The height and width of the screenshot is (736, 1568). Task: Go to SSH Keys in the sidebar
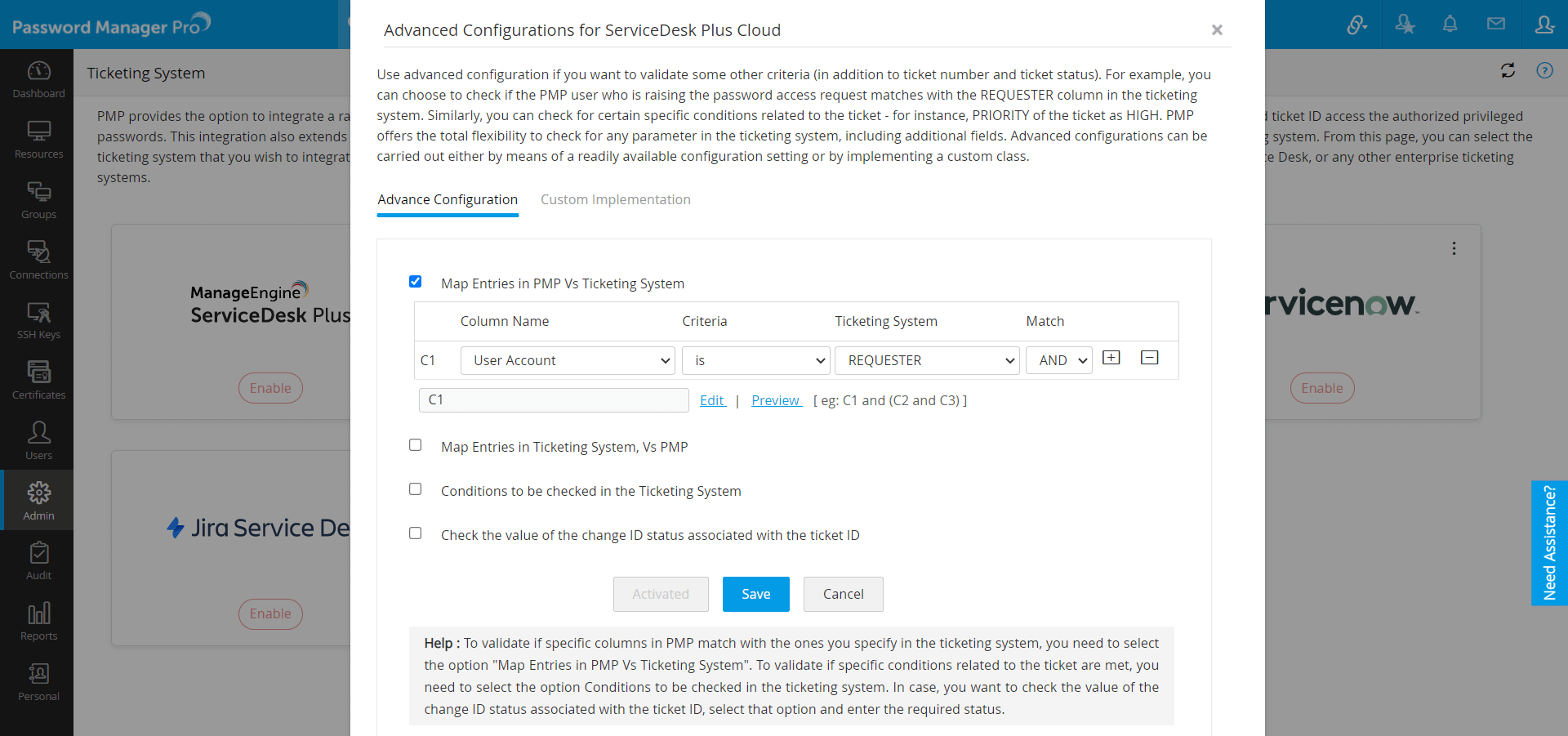(x=38, y=320)
